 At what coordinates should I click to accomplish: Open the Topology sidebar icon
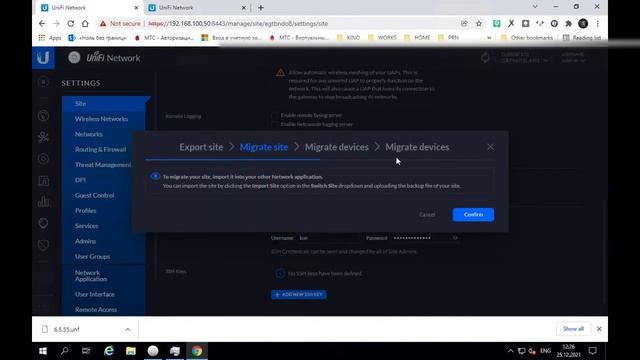(x=43, y=137)
